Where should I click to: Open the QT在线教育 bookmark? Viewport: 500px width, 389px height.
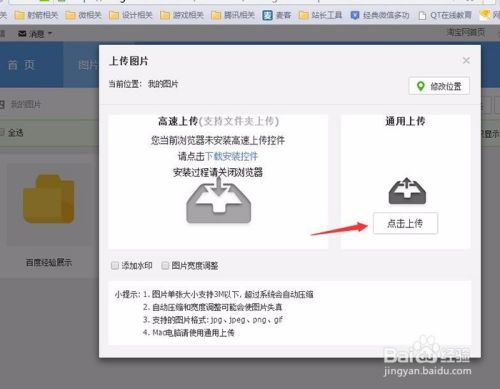(x=445, y=15)
